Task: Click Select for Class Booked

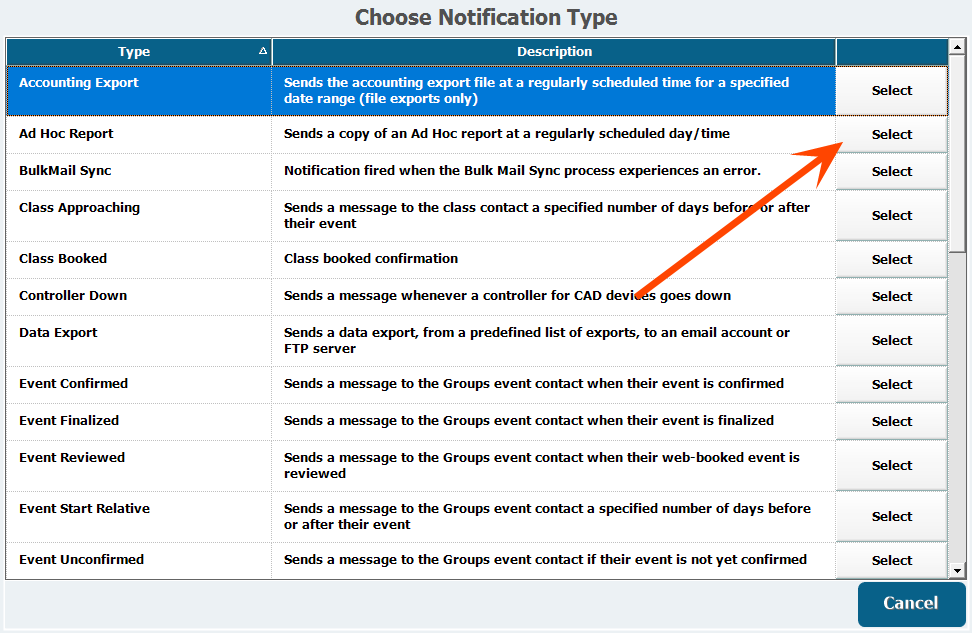Action: (891, 260)
